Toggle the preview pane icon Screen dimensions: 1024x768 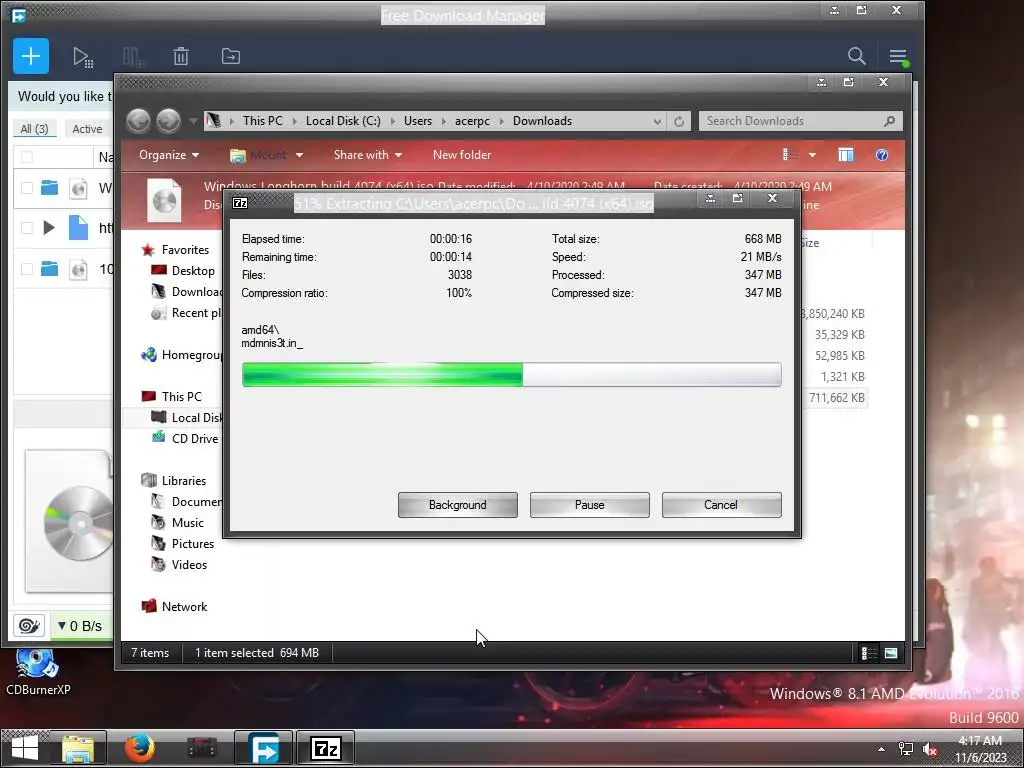(x=846, y=155)
